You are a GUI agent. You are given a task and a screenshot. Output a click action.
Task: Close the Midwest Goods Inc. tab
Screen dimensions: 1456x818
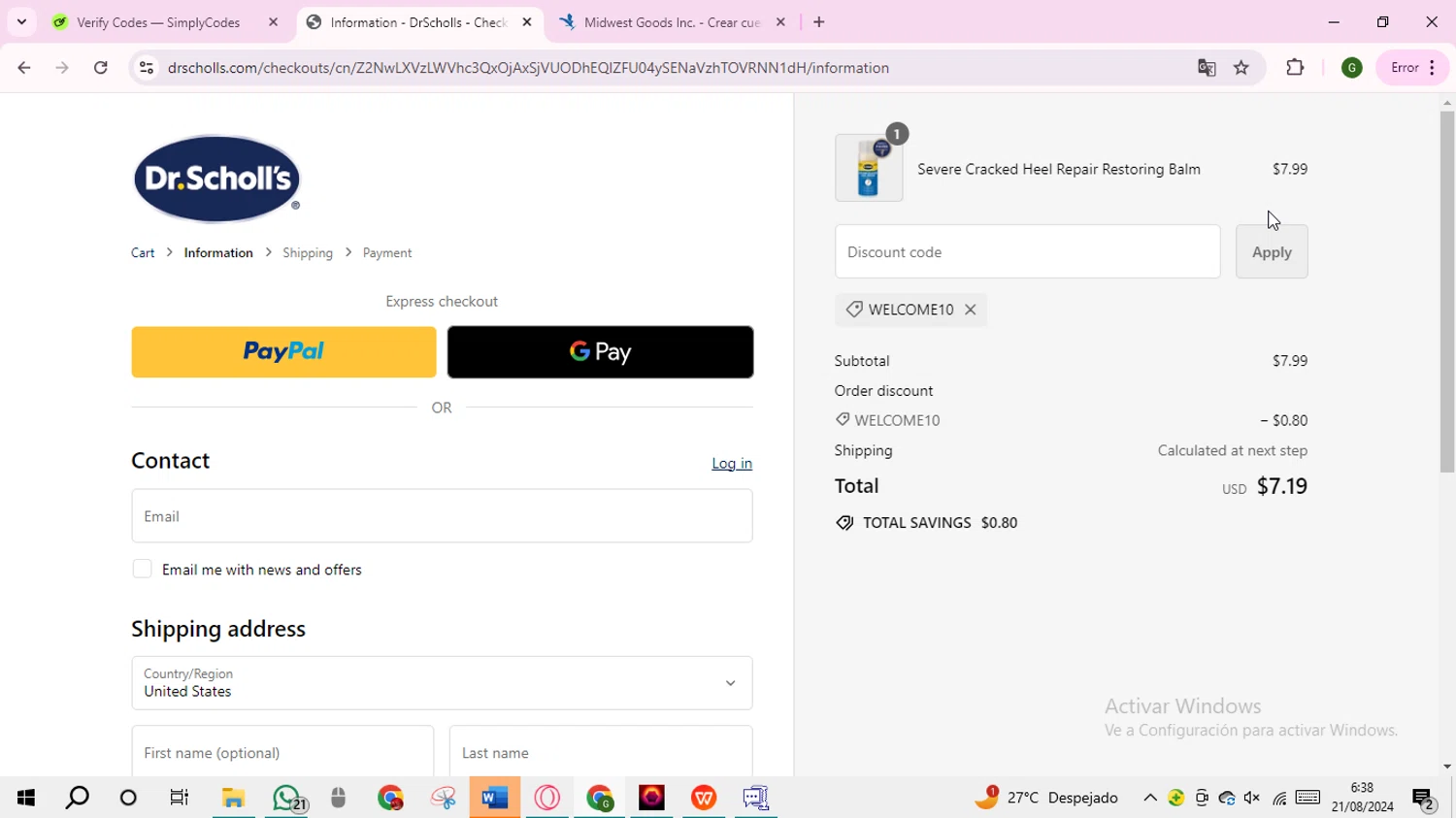pyautogui.click(x=780, y=22)
